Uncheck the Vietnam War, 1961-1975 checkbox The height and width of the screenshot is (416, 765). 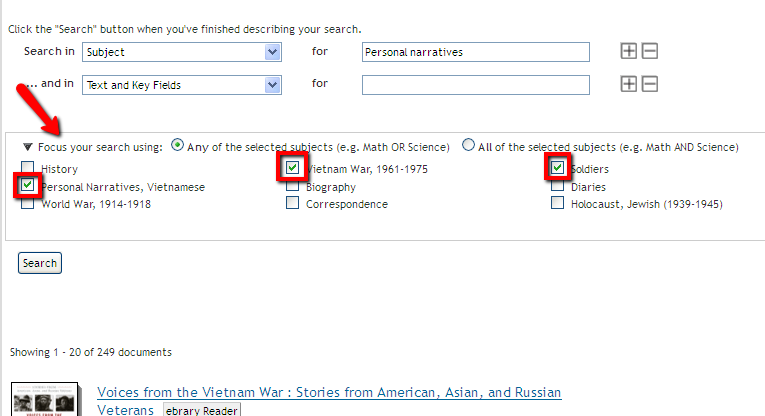292,168
